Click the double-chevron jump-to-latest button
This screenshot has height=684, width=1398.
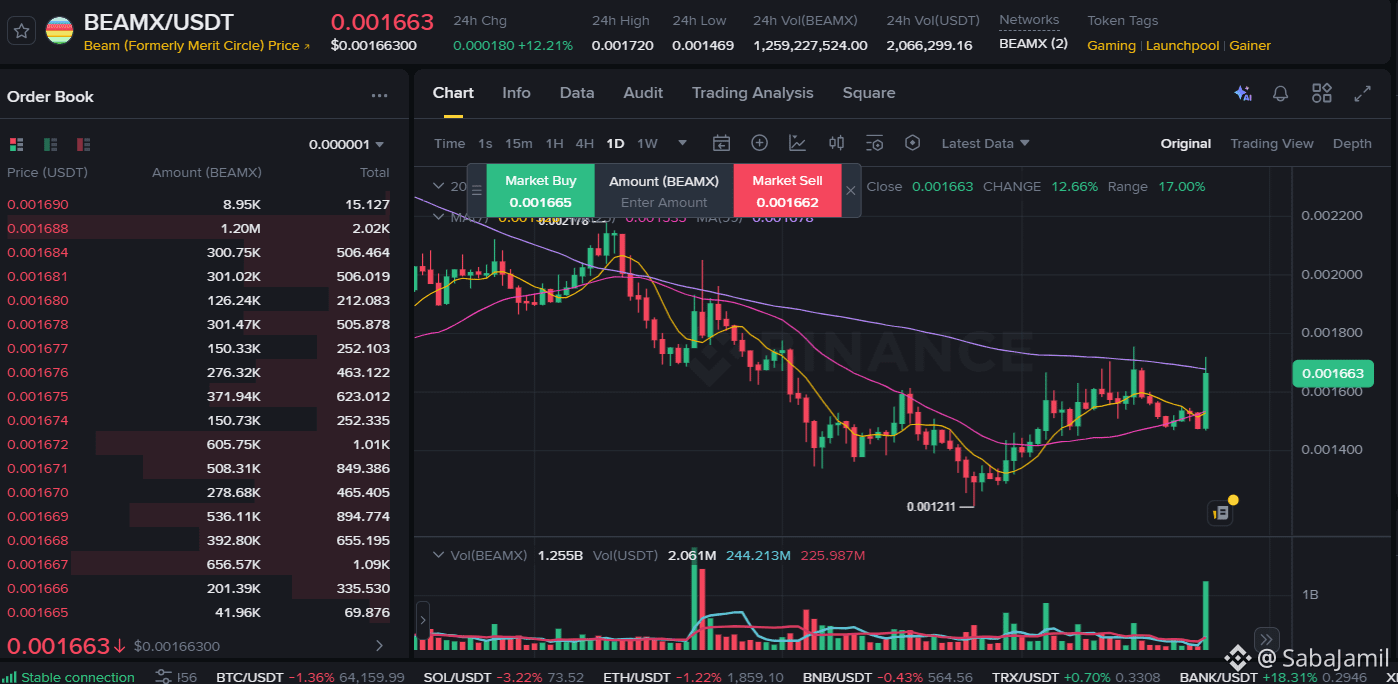[1266, 639]
